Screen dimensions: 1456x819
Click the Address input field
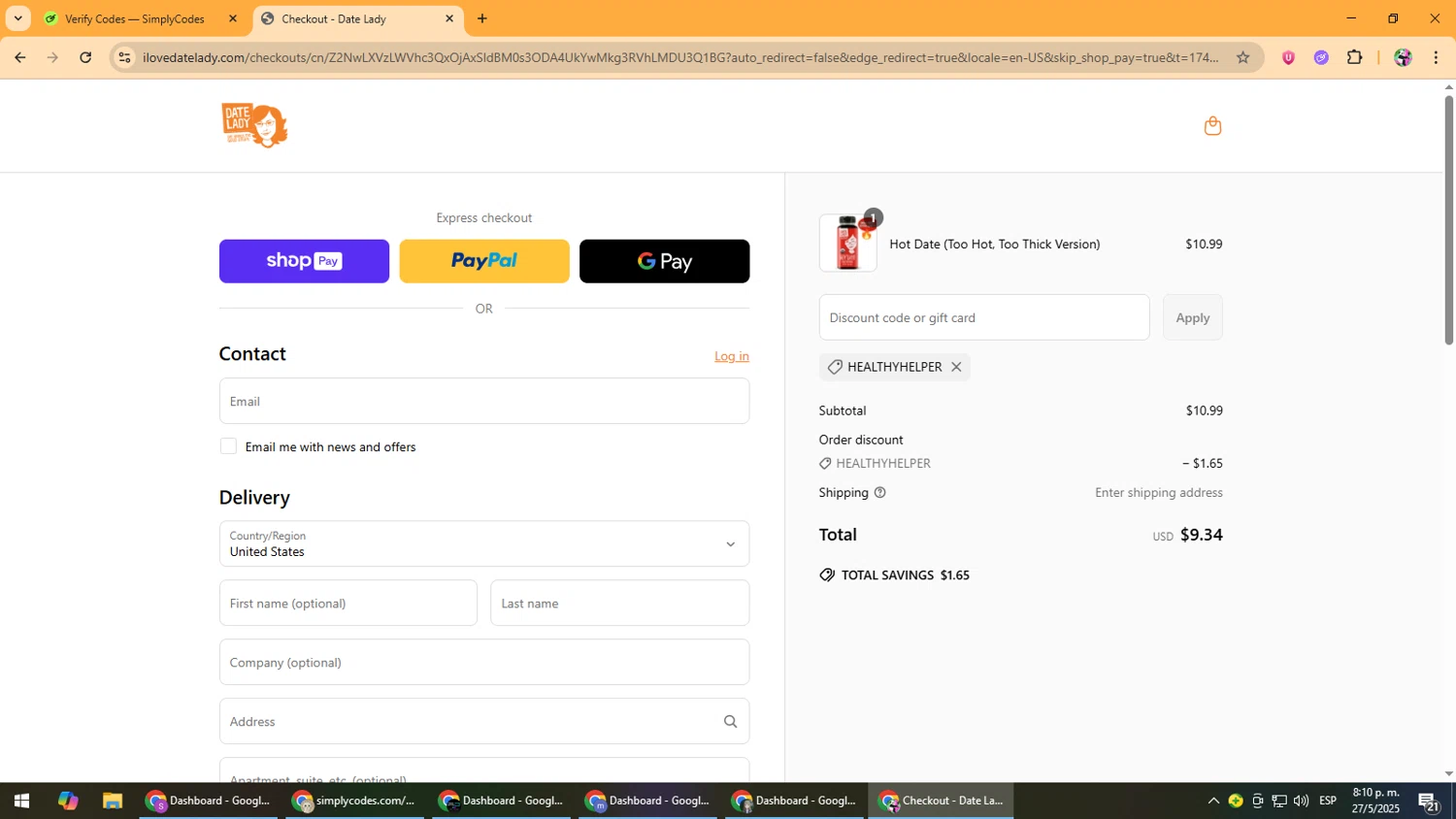tap(484, 721)
